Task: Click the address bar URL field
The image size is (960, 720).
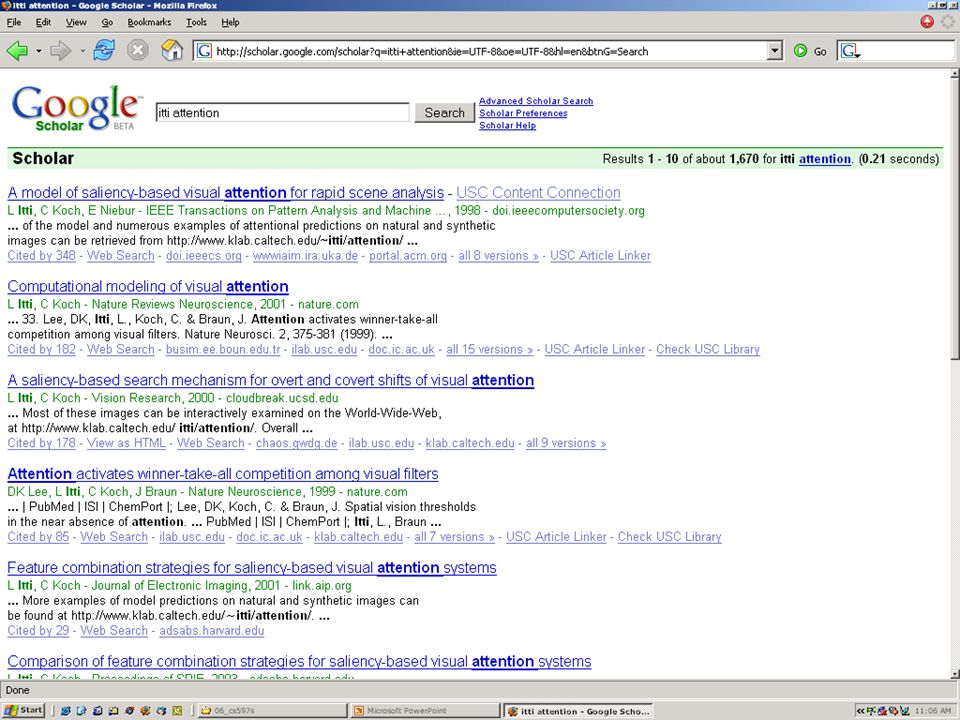Action: tap(490, 51)
